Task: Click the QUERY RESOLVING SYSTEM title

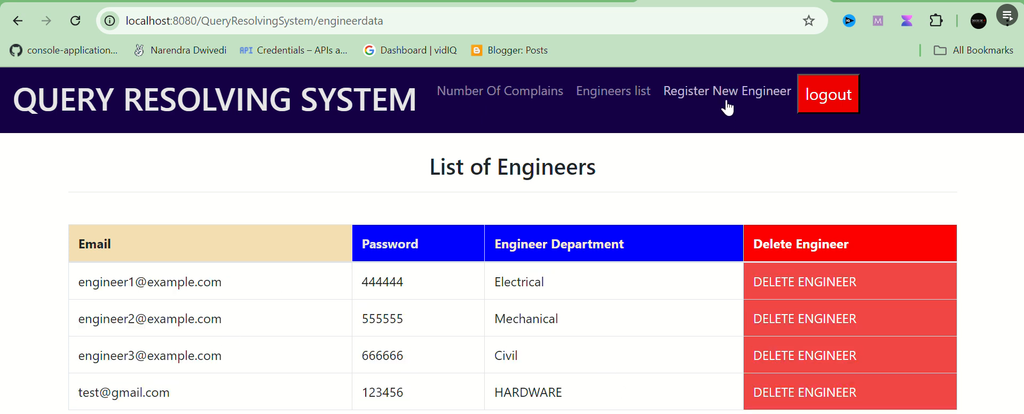Action: [214, 99]
